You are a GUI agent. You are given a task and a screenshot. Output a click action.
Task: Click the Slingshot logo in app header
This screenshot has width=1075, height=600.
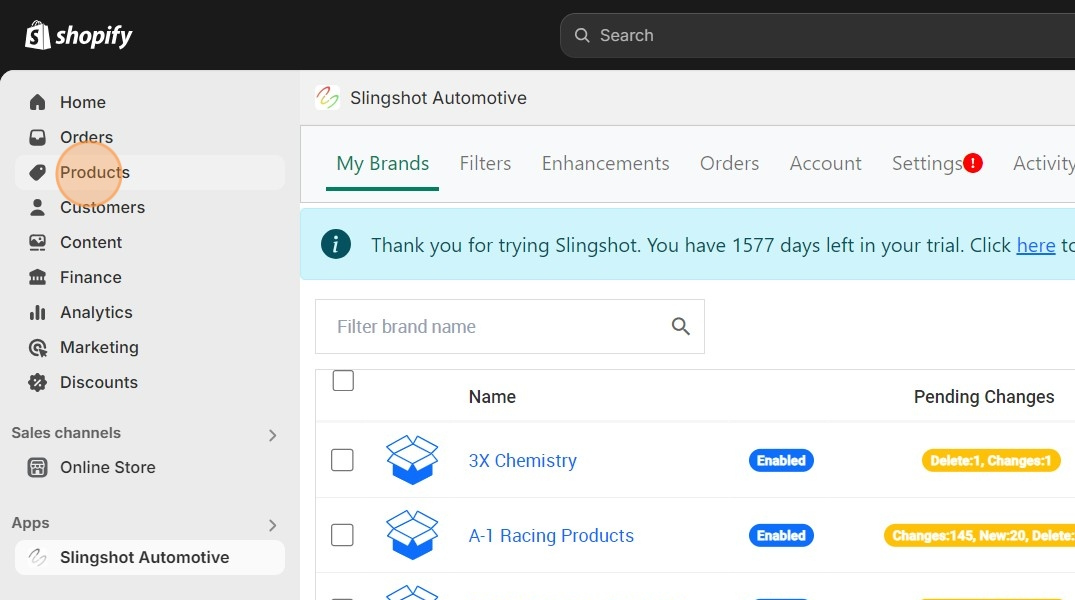[328, 97]
